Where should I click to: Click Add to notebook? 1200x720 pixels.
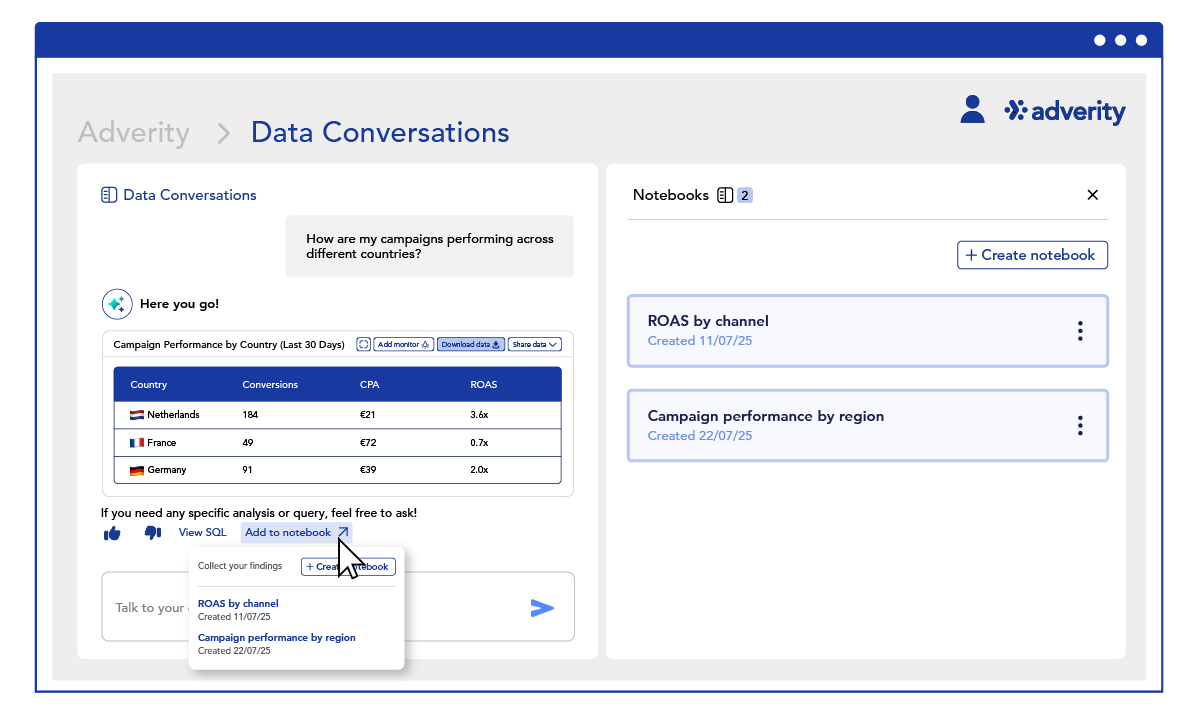pyautogui.click(x=289, y=532)
